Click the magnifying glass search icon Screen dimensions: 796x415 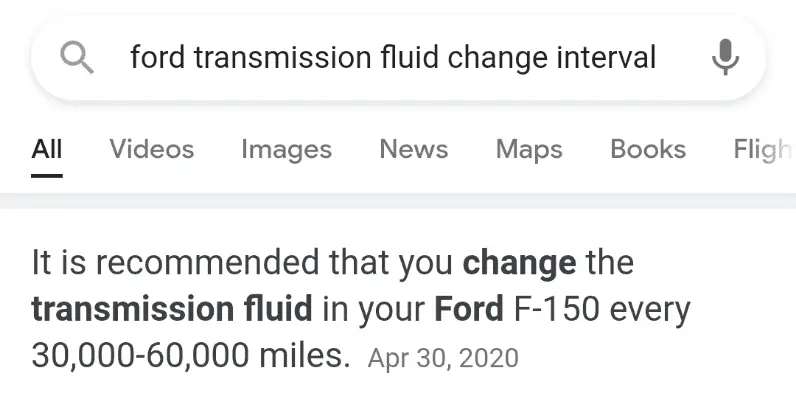pyautogui.click(x=76, y=58)
